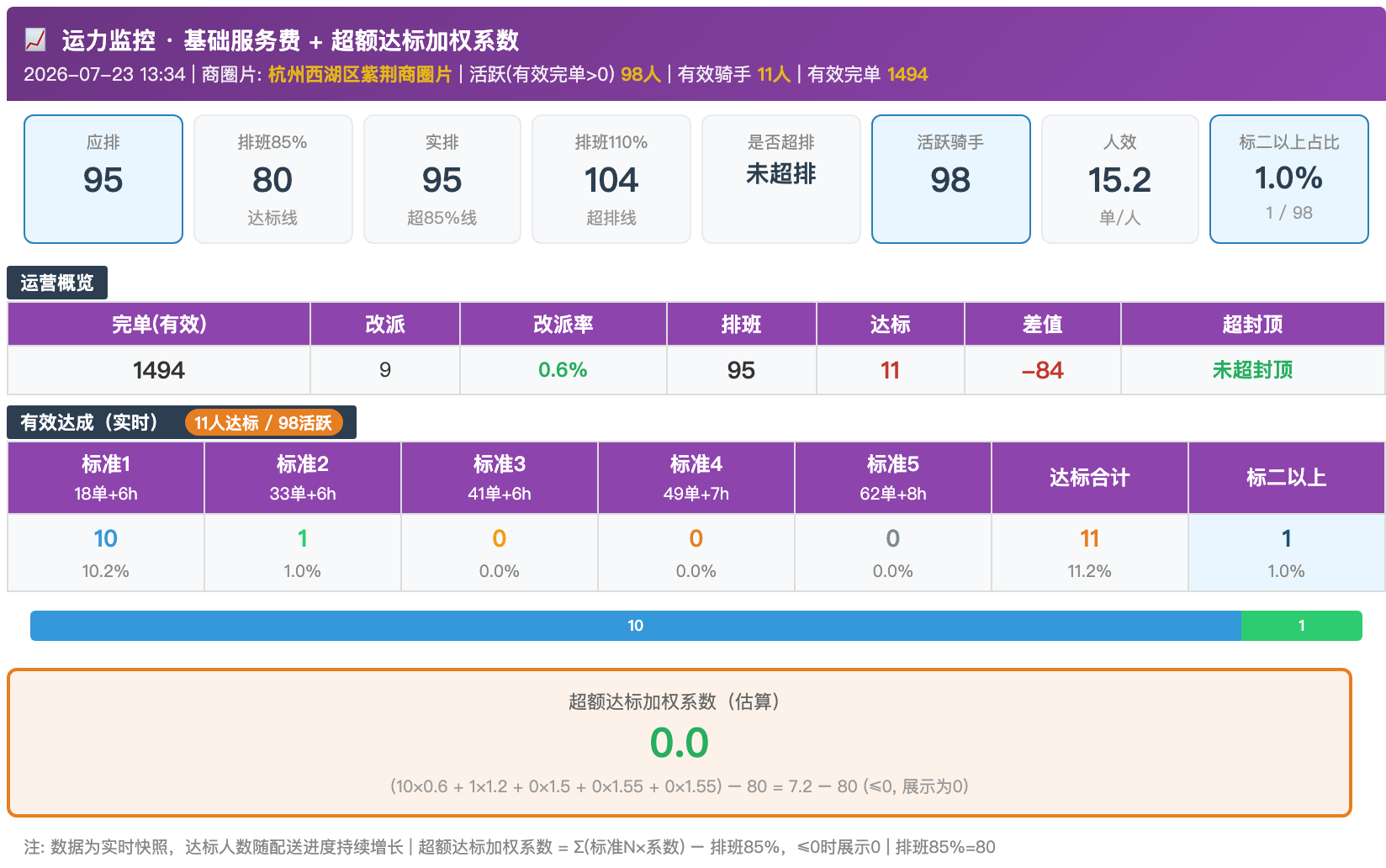Open the 排班110% card showing 104
1386x868 pixels.
(611, 179)
